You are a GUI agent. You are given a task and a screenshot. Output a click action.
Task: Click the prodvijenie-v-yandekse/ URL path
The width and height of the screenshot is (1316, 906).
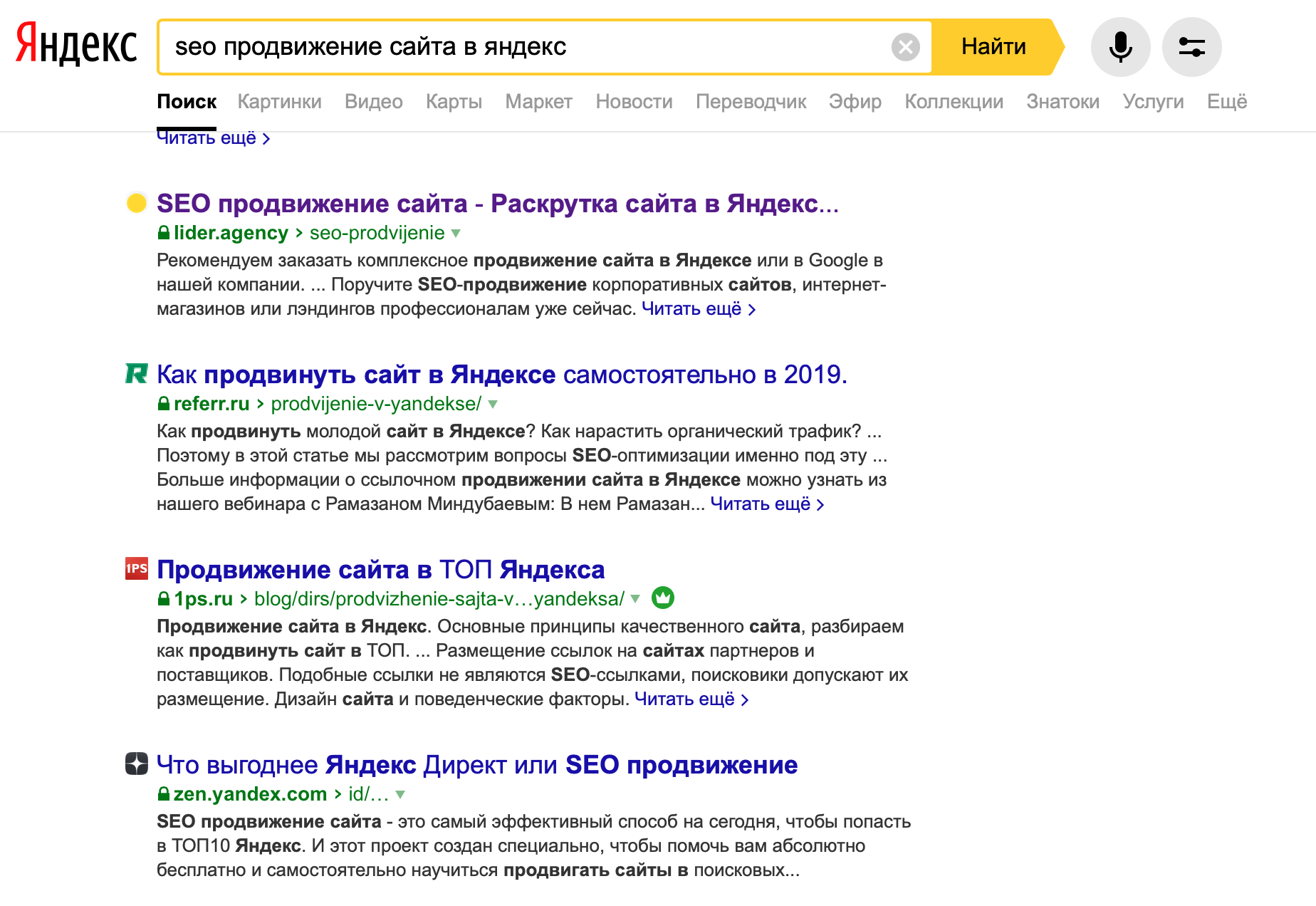[376, 404]
